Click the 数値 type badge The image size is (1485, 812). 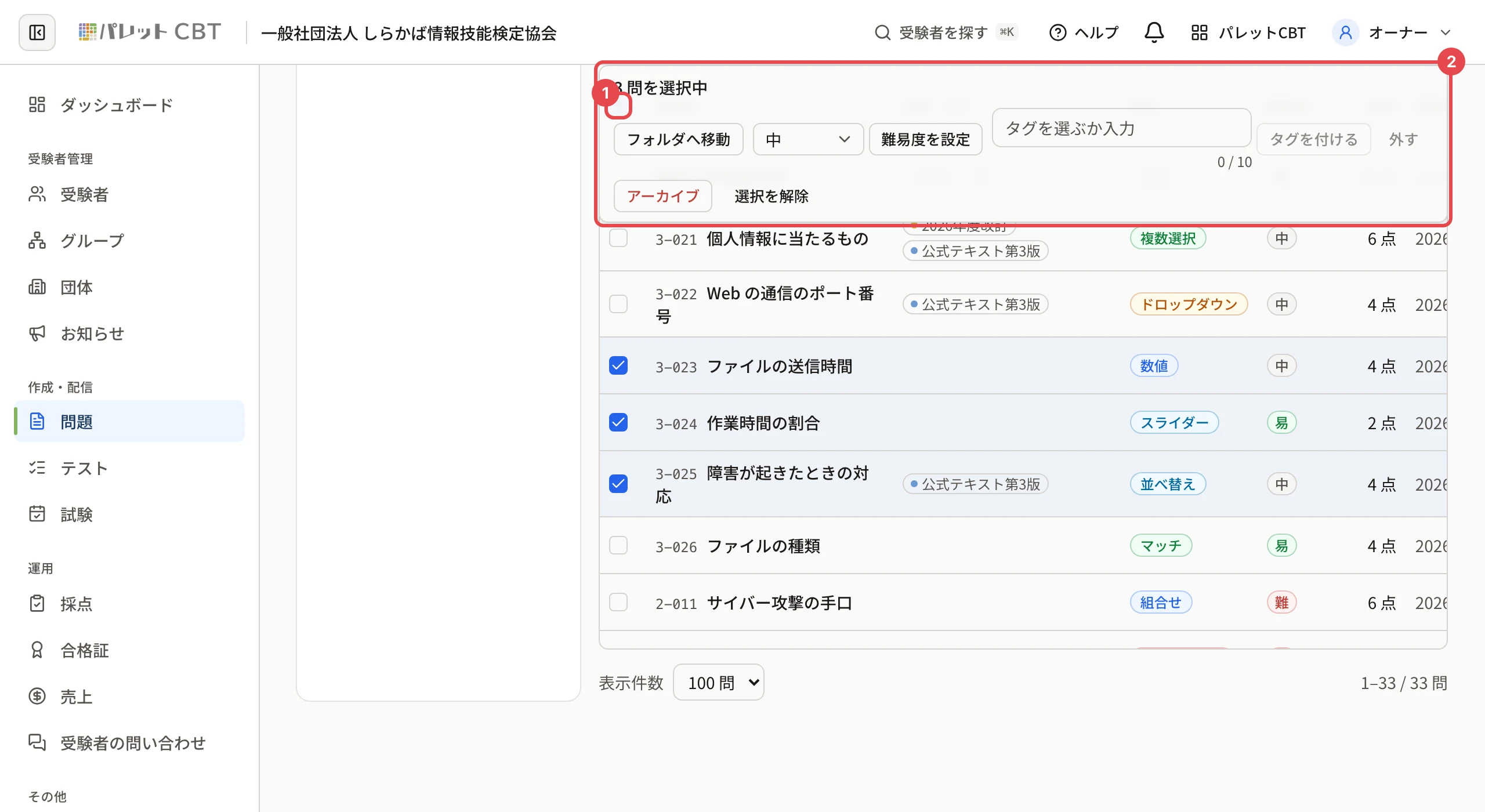1154,366
